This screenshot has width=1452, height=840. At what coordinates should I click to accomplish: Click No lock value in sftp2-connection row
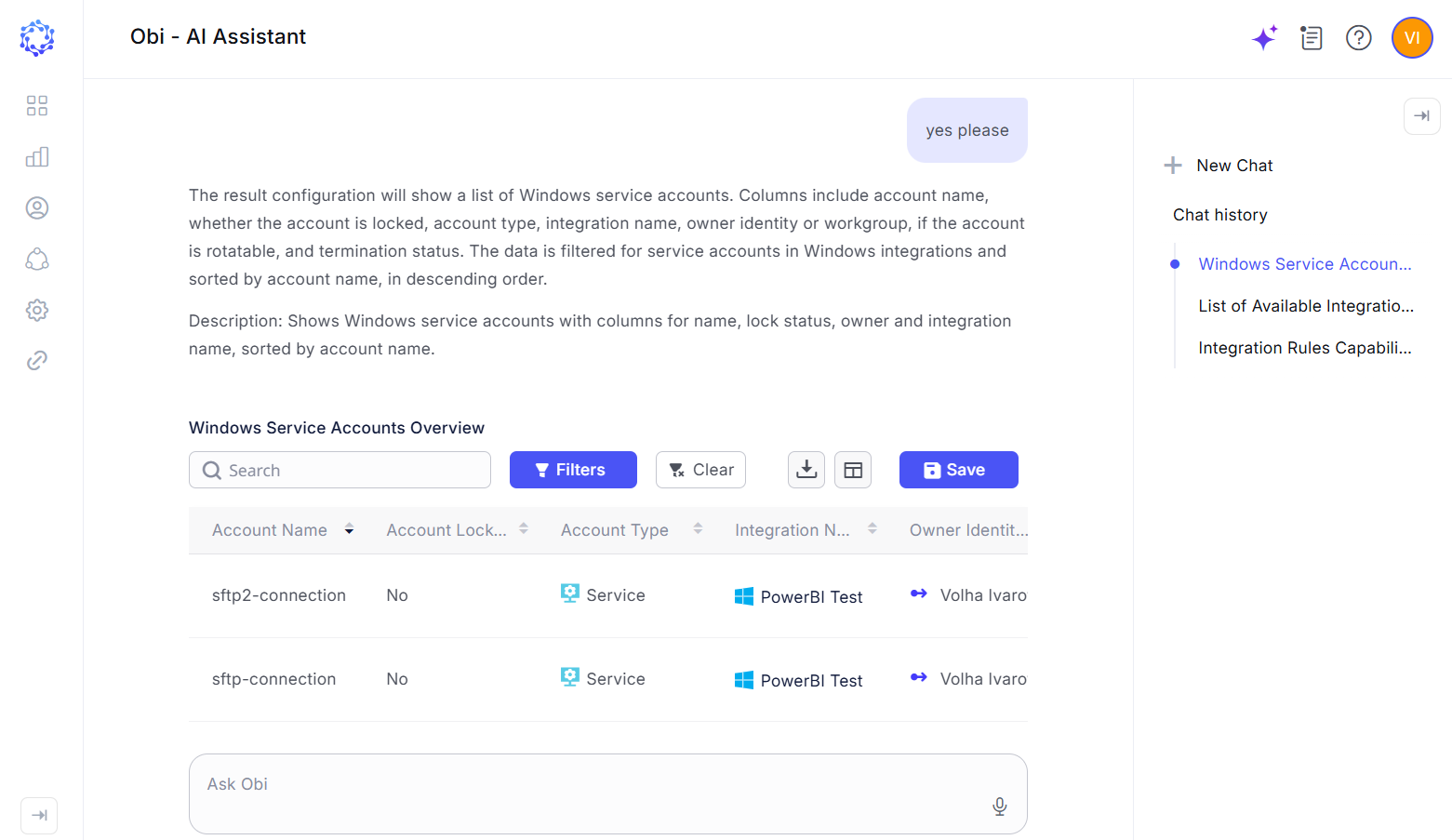pos(397,595)
